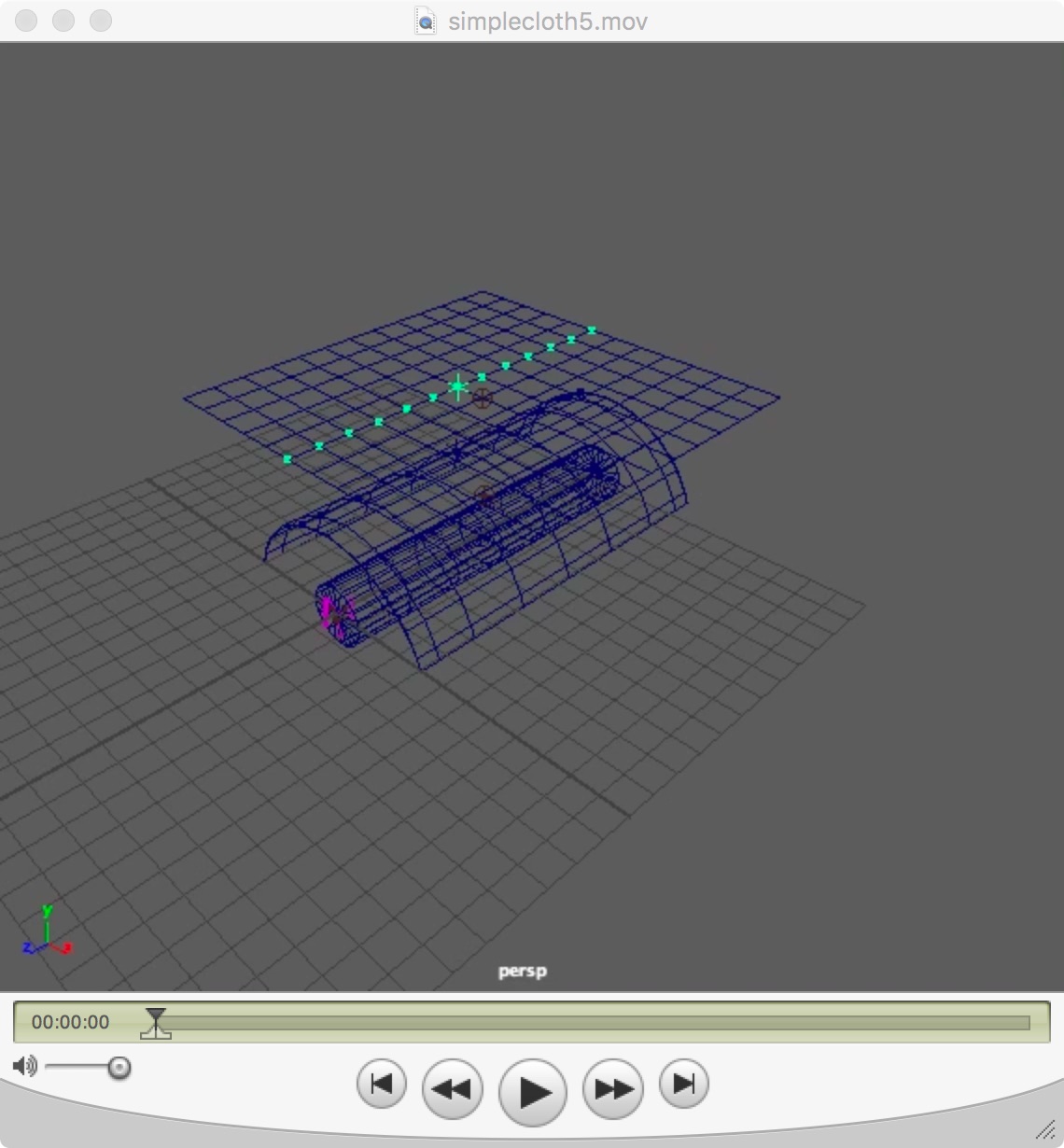
Task: Click the fast-forward button
Action: coord(613,1088)
